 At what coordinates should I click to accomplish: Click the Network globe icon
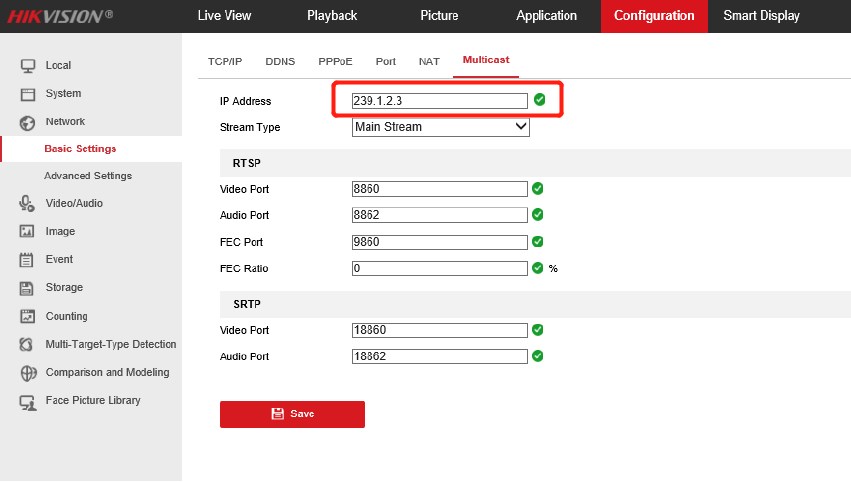tap(28, 122)
